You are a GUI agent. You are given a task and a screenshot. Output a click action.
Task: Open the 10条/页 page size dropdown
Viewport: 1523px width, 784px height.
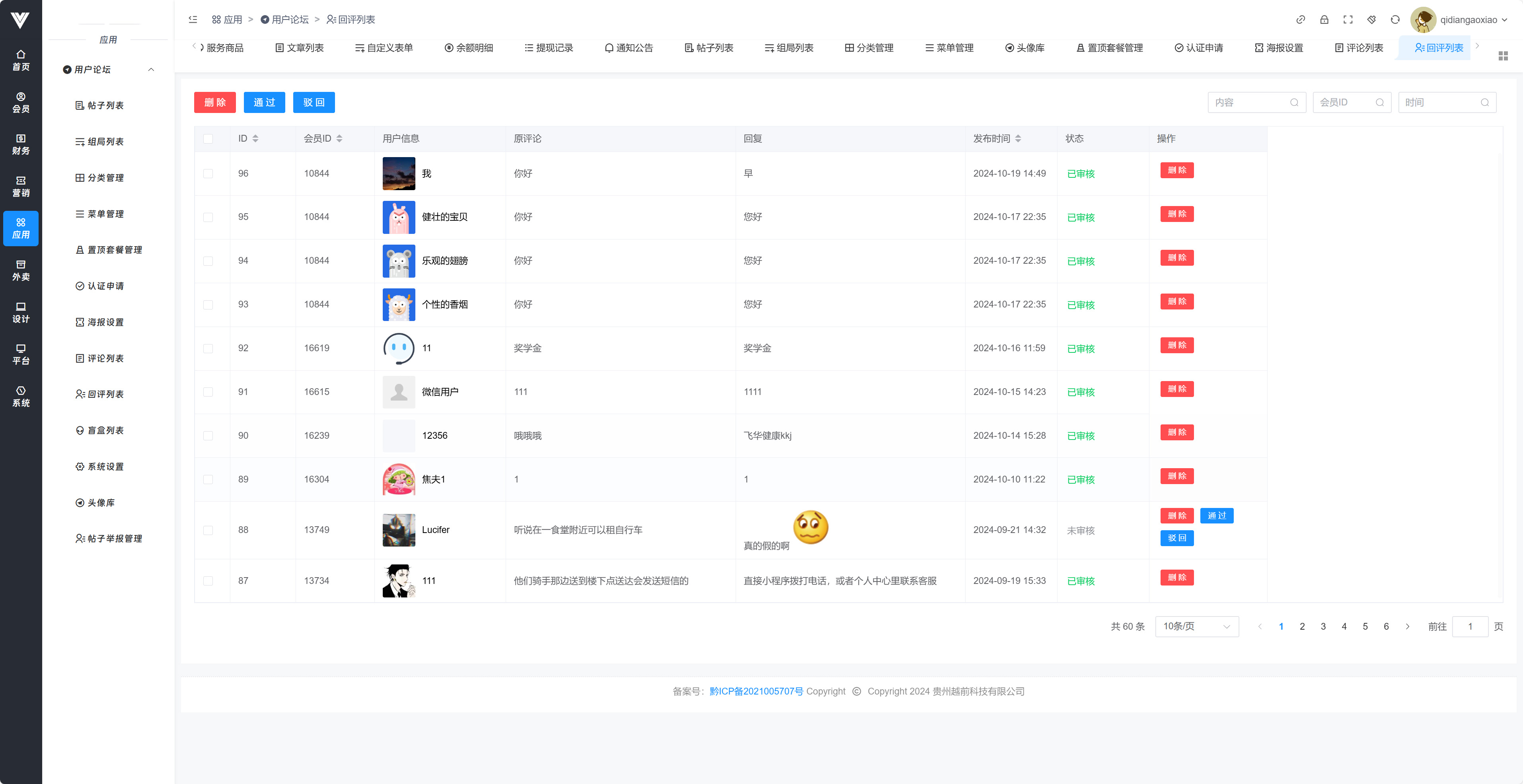tap(1196, 626)
